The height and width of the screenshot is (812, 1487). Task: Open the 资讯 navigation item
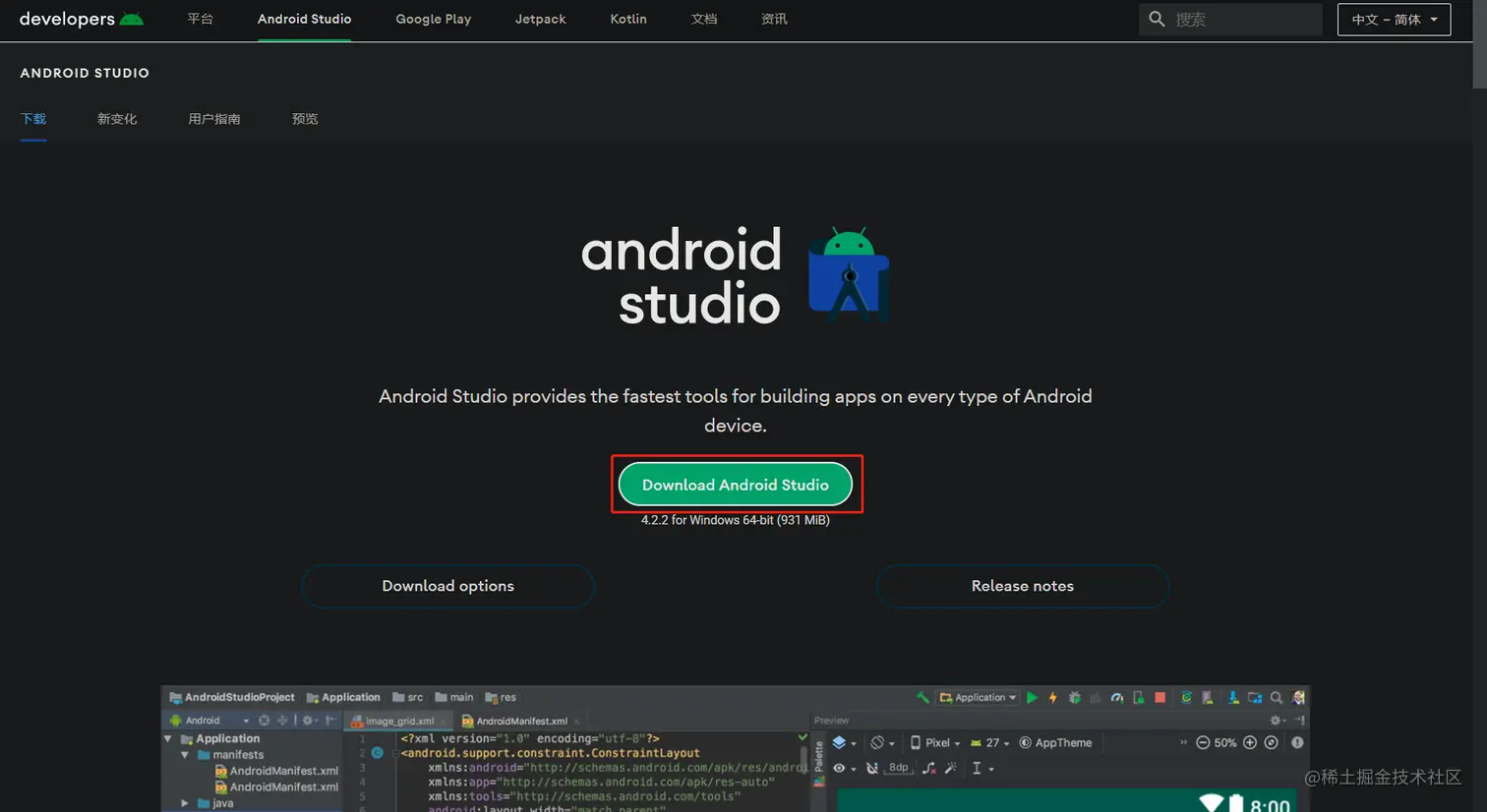(x=774, y=19)
